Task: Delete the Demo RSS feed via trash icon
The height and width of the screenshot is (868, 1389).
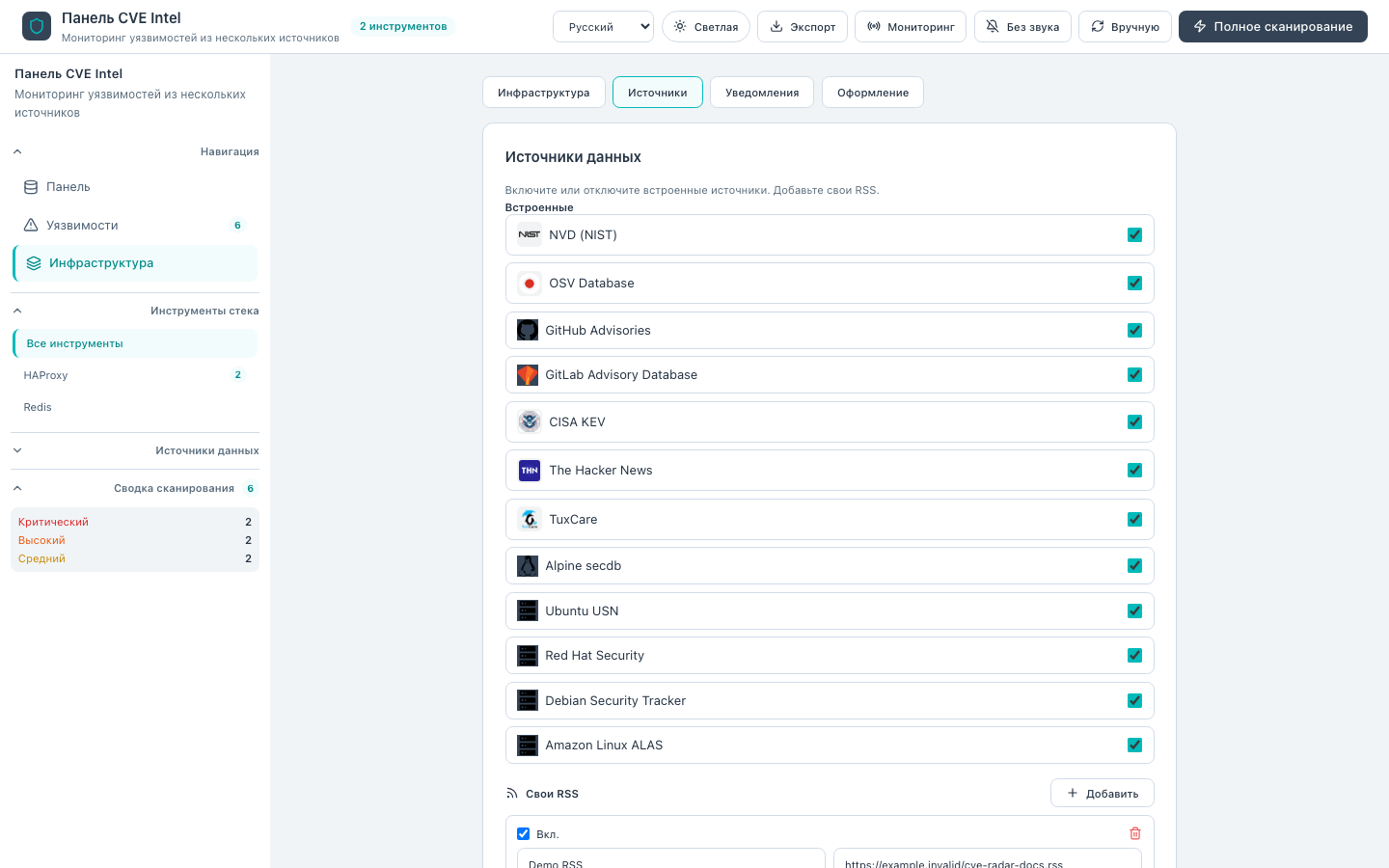Action: [x=1134, y=833]
